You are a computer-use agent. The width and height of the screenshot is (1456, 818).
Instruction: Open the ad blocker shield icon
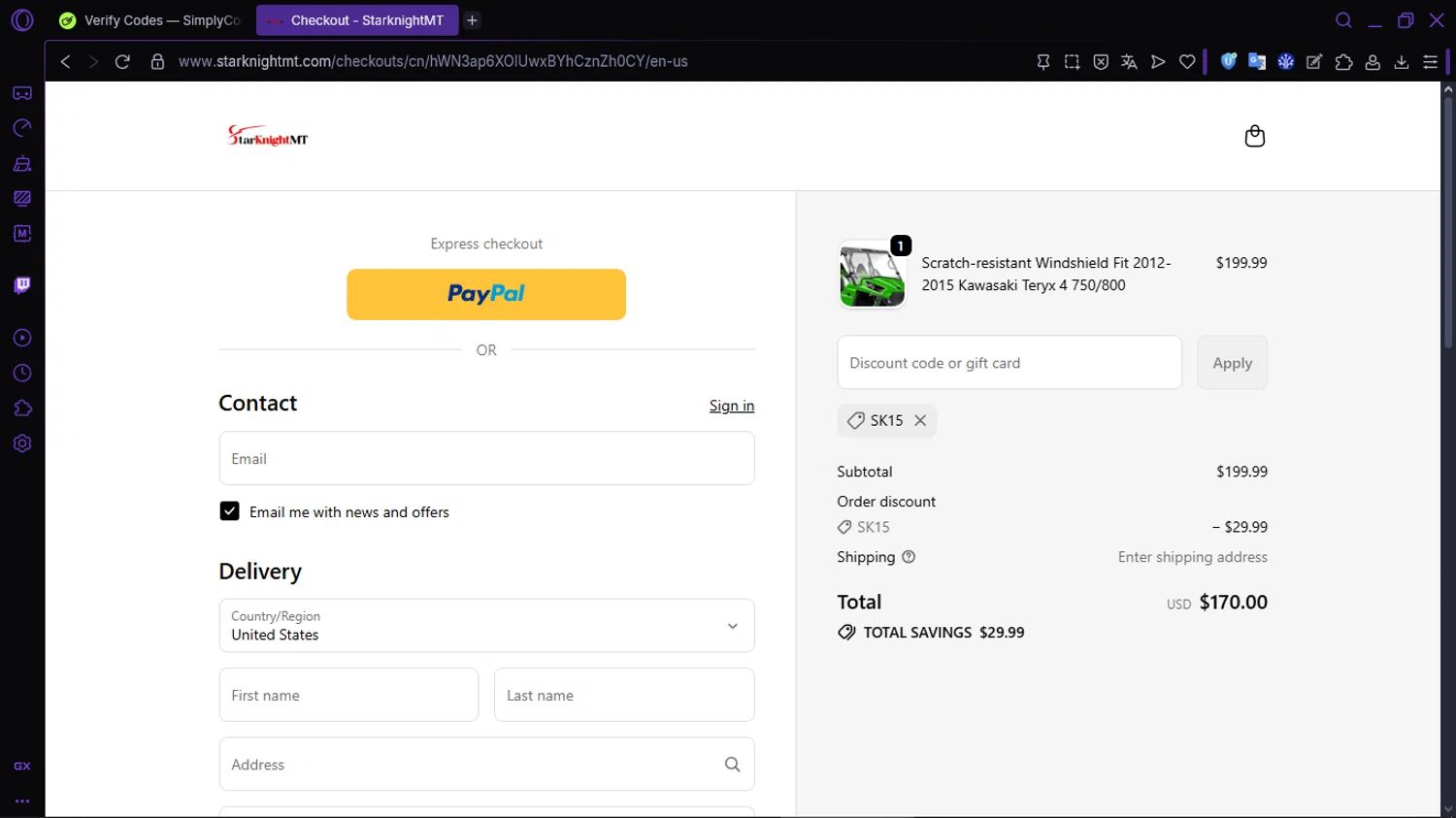tap(1101, 61)
